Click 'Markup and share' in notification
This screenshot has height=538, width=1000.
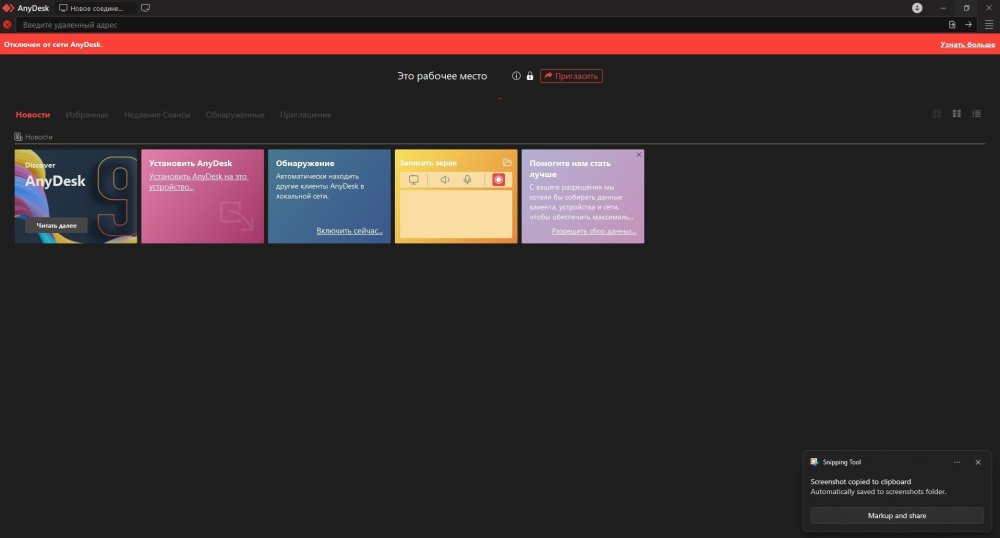[x=897, y=516]
